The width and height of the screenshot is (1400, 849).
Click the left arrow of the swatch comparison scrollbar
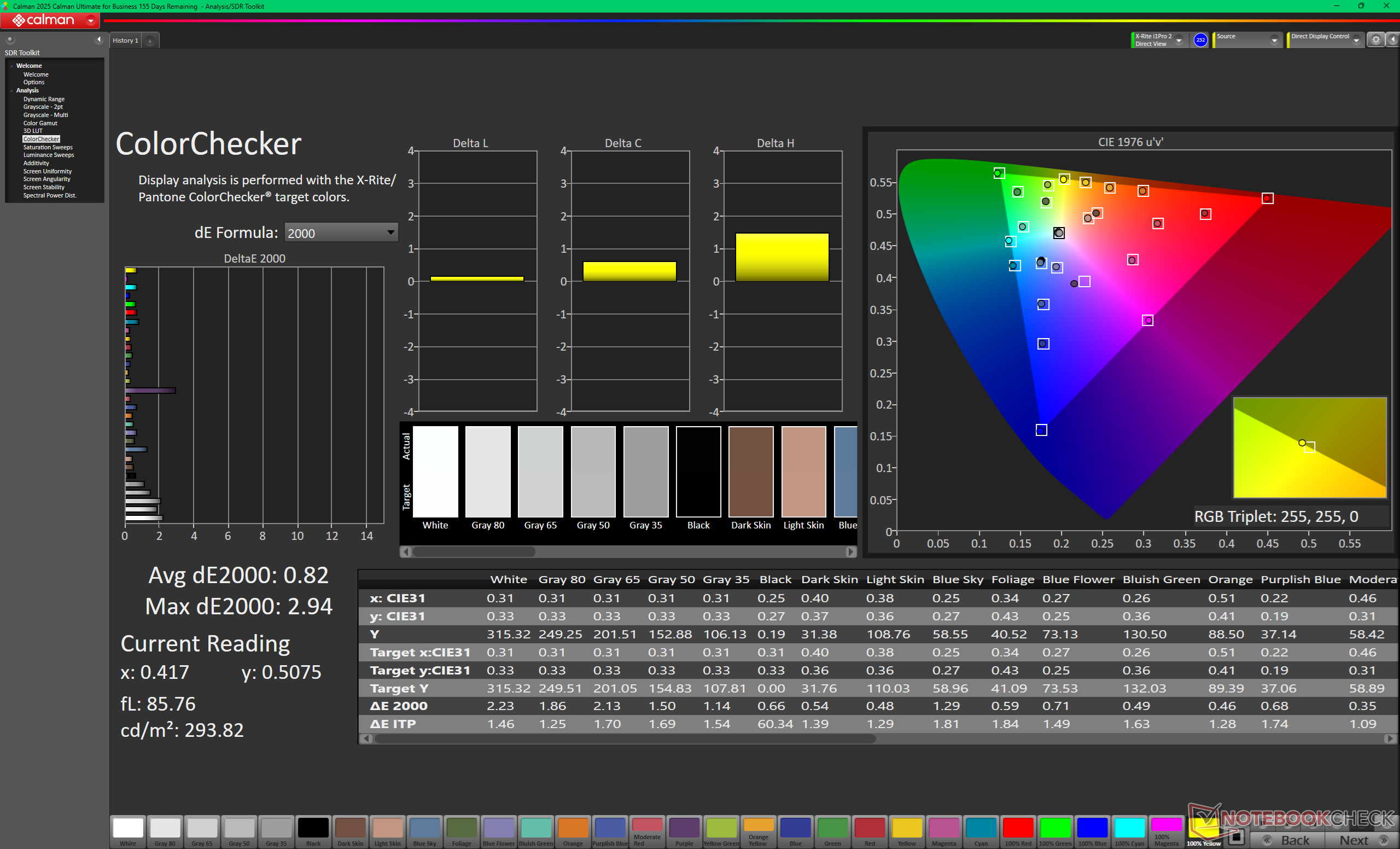click(406, 552)
